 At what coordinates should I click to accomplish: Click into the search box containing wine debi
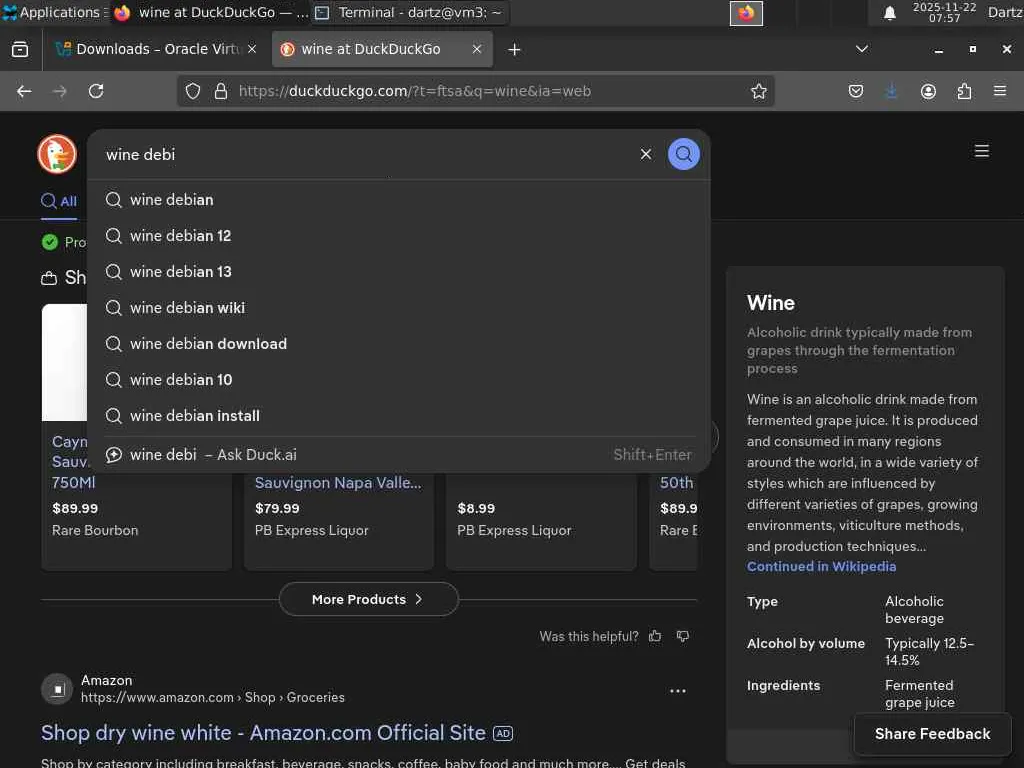[366, 155]
